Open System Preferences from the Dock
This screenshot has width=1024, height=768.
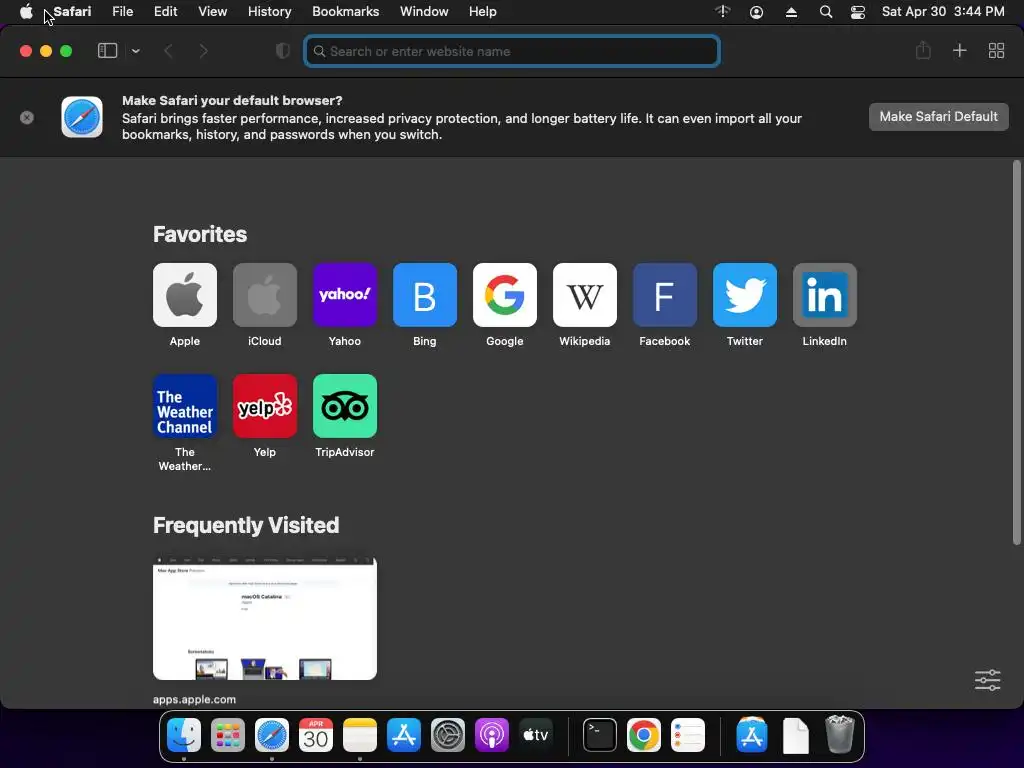pyautogui.click(x=447, y=735)
